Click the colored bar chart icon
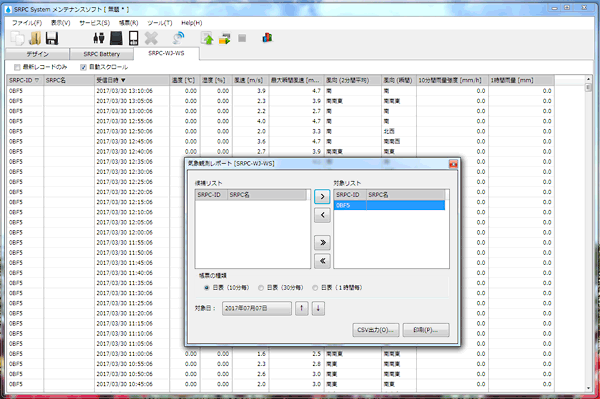 267,38
